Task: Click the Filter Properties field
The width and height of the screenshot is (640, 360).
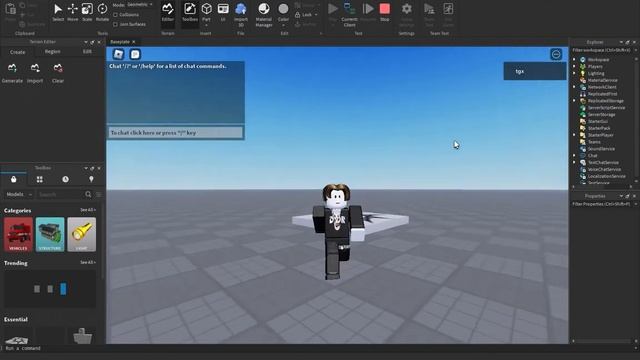Action: (x=602, y=204)
